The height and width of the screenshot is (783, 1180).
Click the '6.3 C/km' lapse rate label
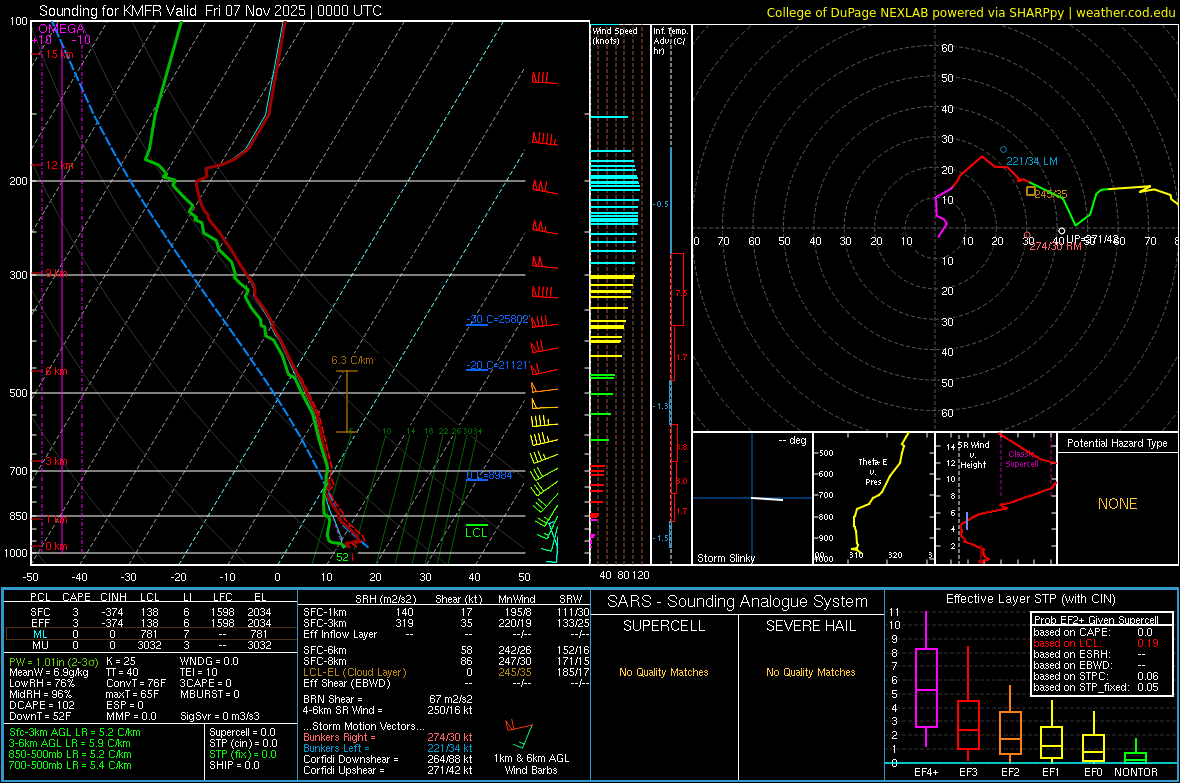point(352,360)
